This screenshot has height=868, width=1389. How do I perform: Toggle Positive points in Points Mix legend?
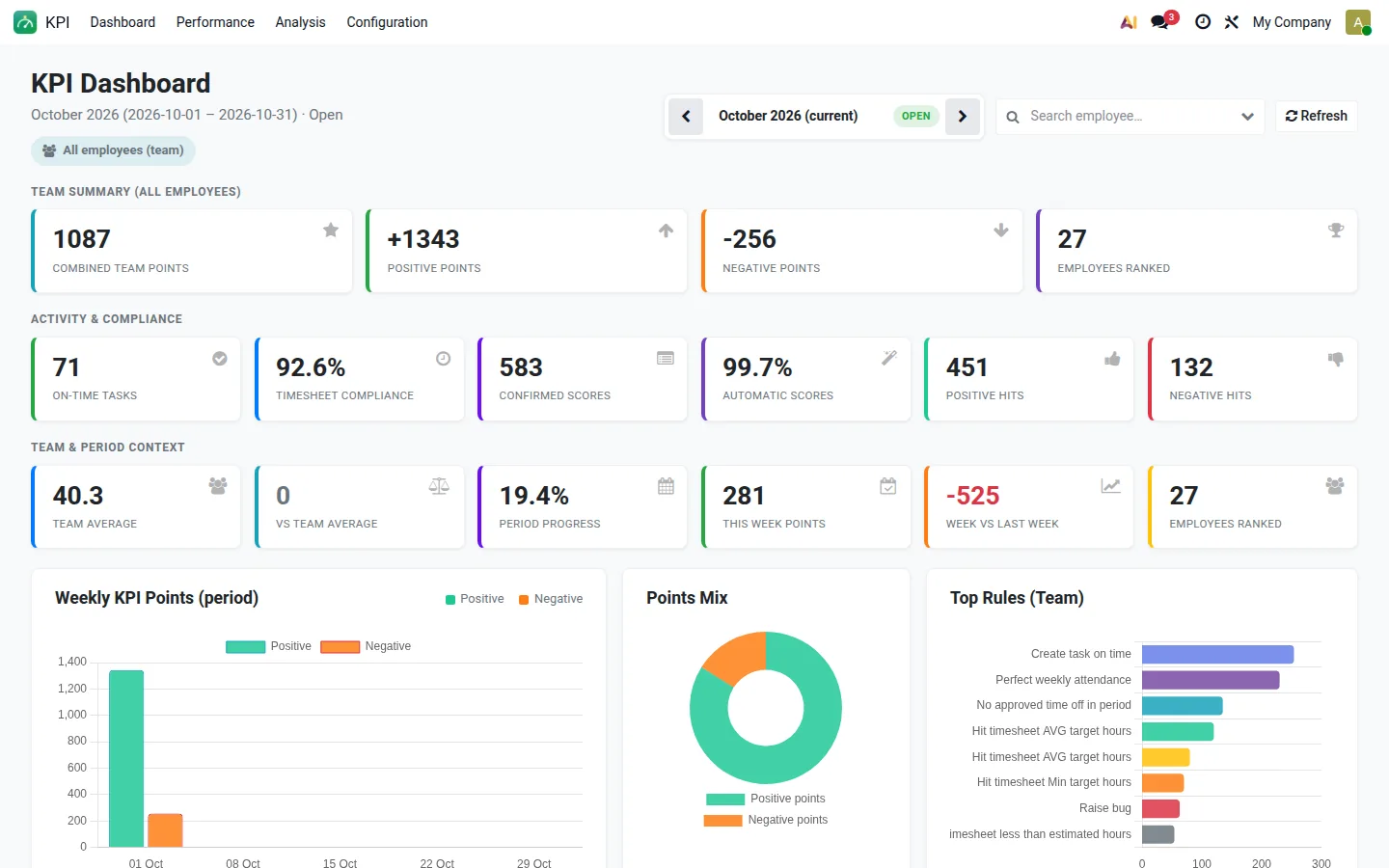[766, 799]
